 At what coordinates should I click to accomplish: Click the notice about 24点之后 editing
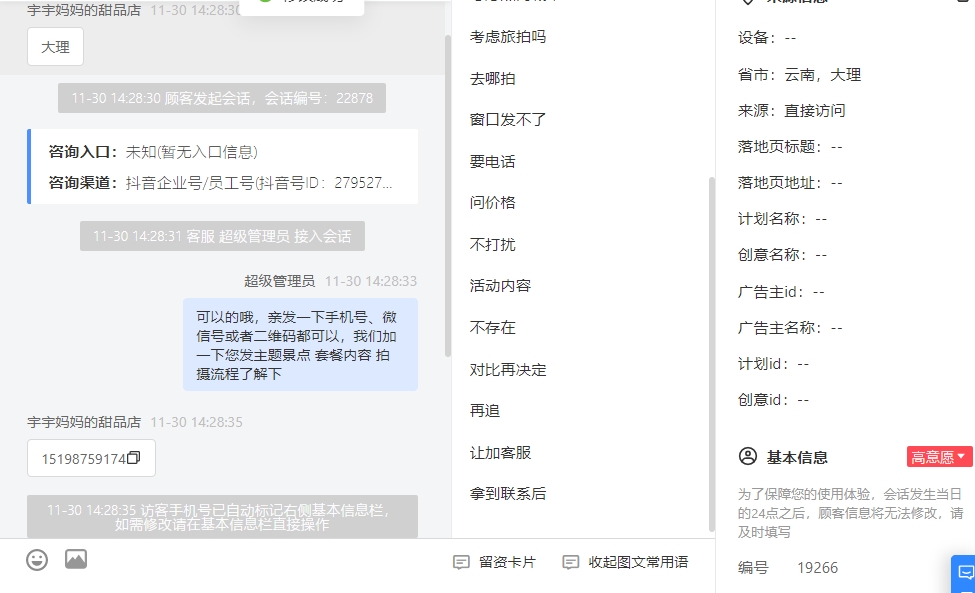point(850,513)
